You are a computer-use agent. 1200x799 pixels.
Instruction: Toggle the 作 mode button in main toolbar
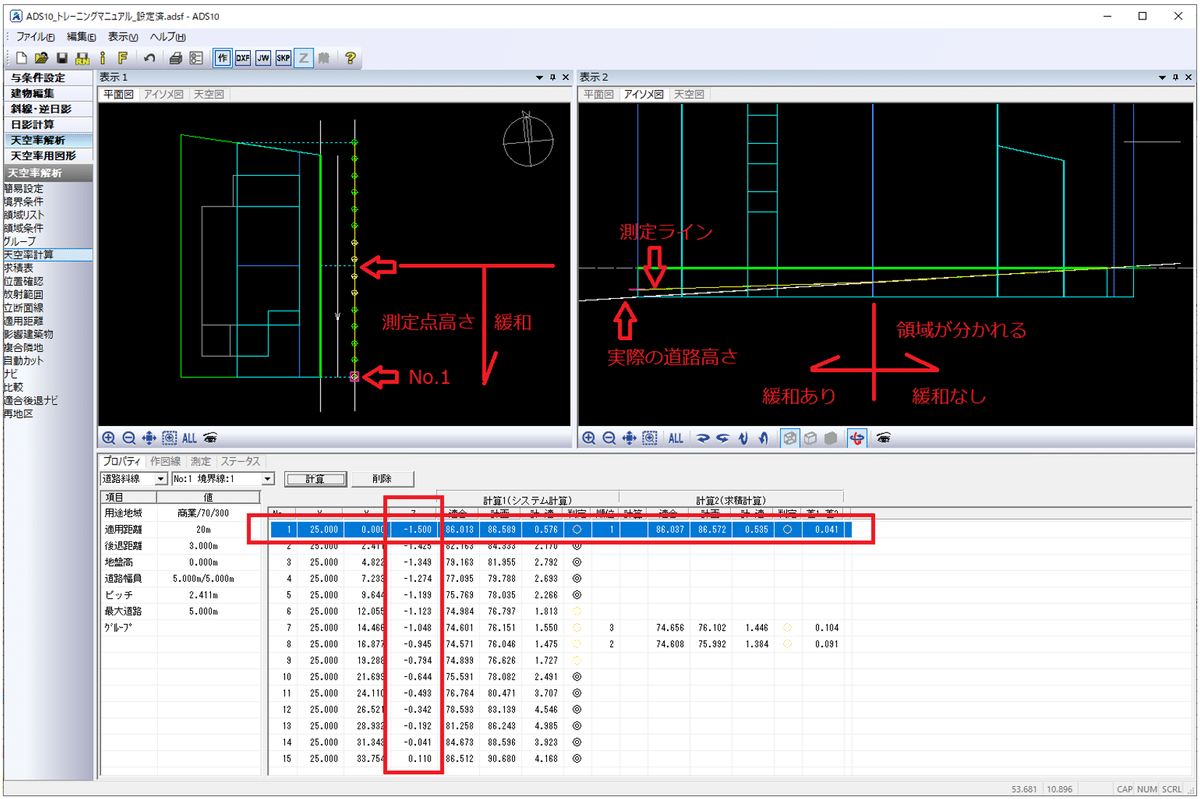coord(223,58)
